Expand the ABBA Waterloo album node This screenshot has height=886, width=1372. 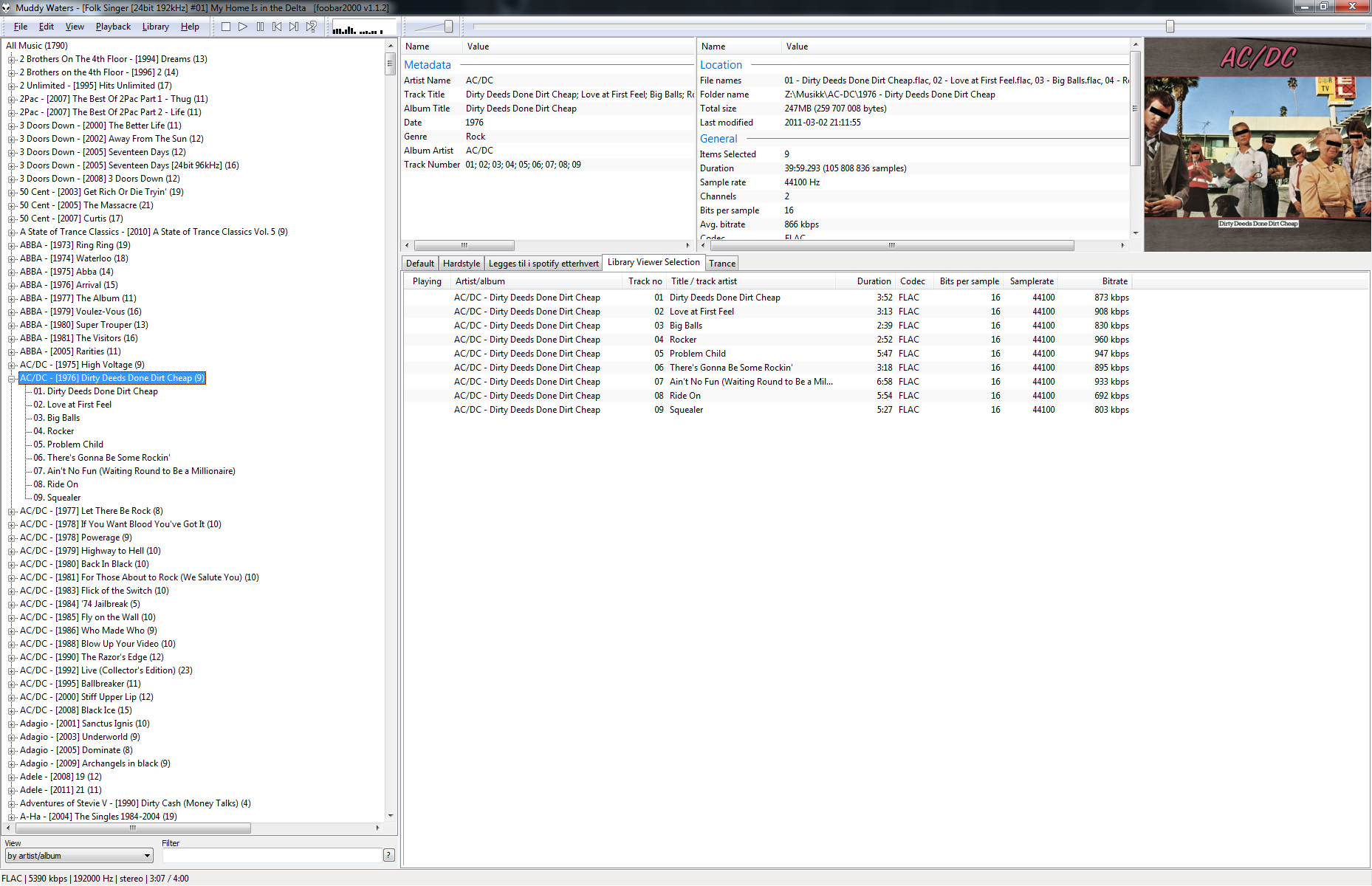tap(12, 258)
